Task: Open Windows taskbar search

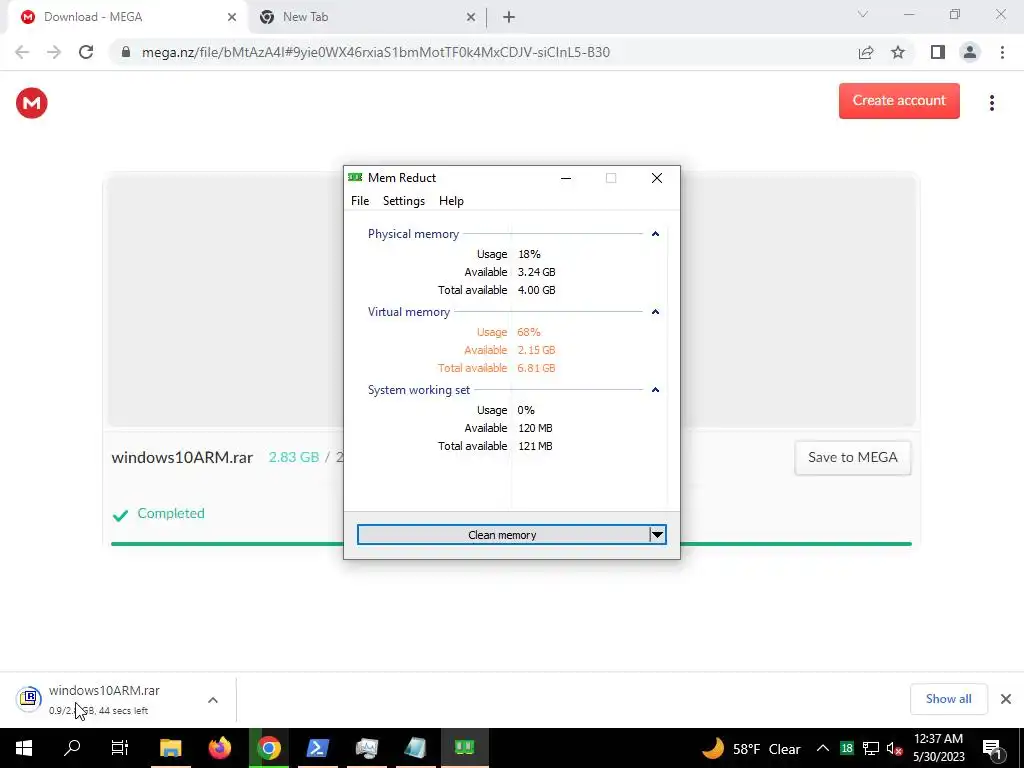Action: (x=72, y=748)
